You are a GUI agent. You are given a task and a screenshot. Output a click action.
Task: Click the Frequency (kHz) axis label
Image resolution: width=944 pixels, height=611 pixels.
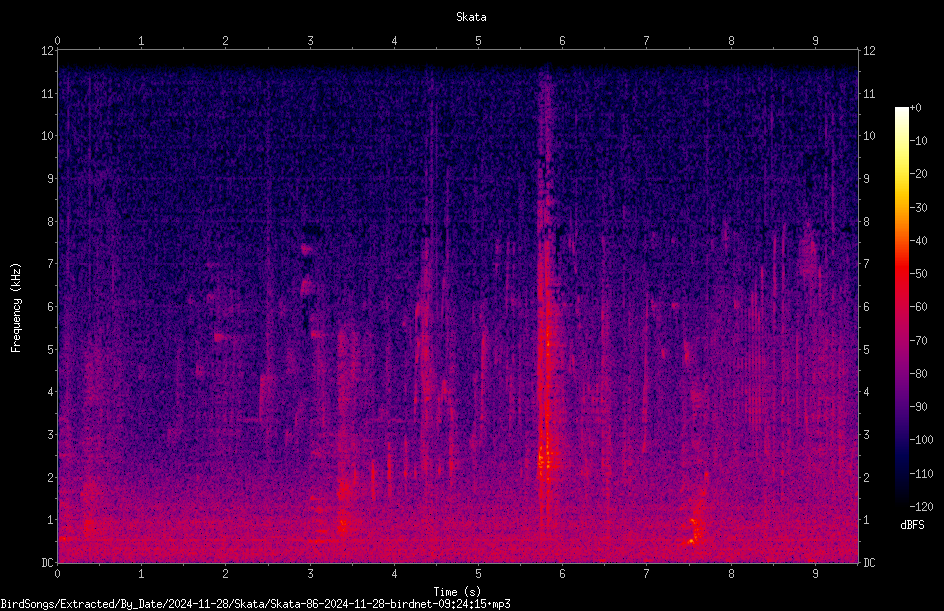click(16, 308)
